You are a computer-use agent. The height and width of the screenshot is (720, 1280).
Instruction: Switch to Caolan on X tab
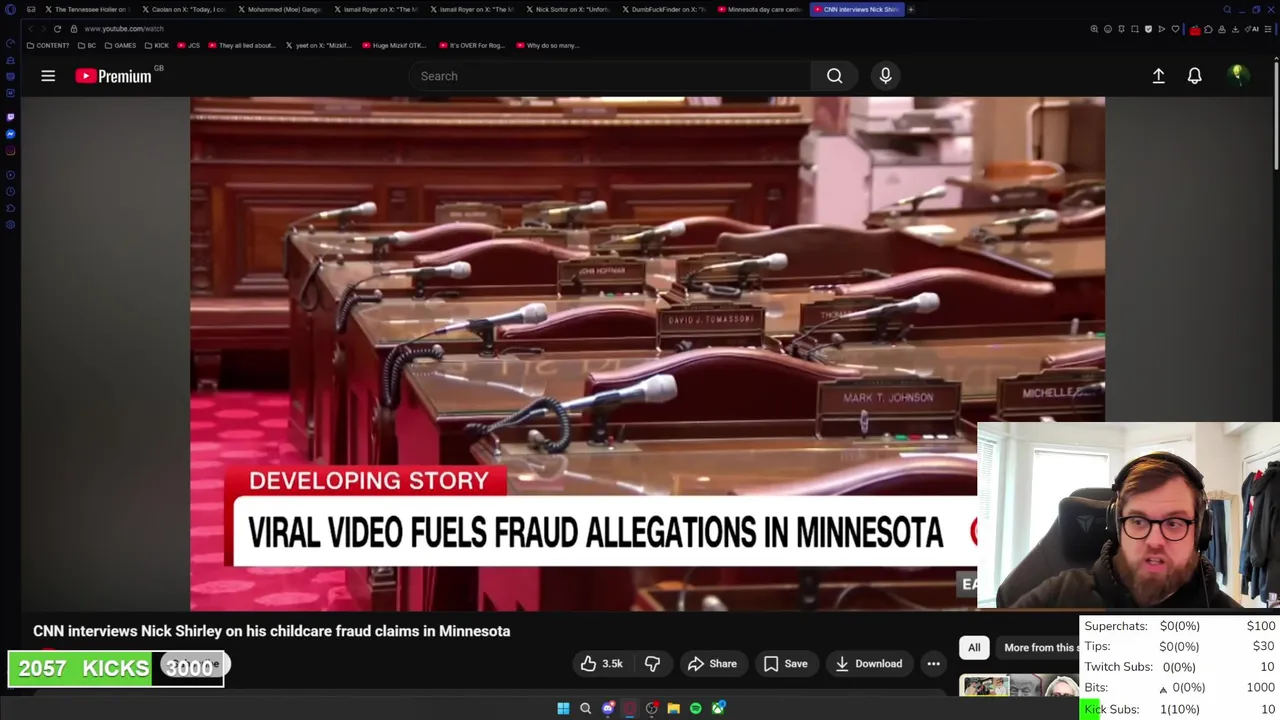click(183, 9)
